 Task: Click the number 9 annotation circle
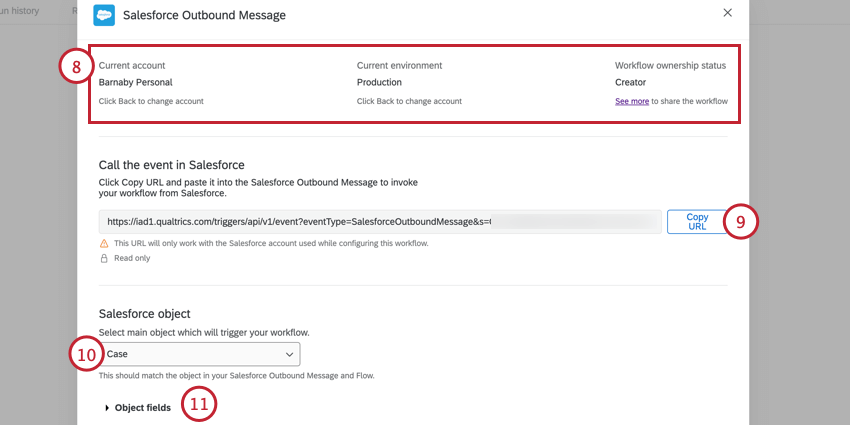tap(741, 221)
